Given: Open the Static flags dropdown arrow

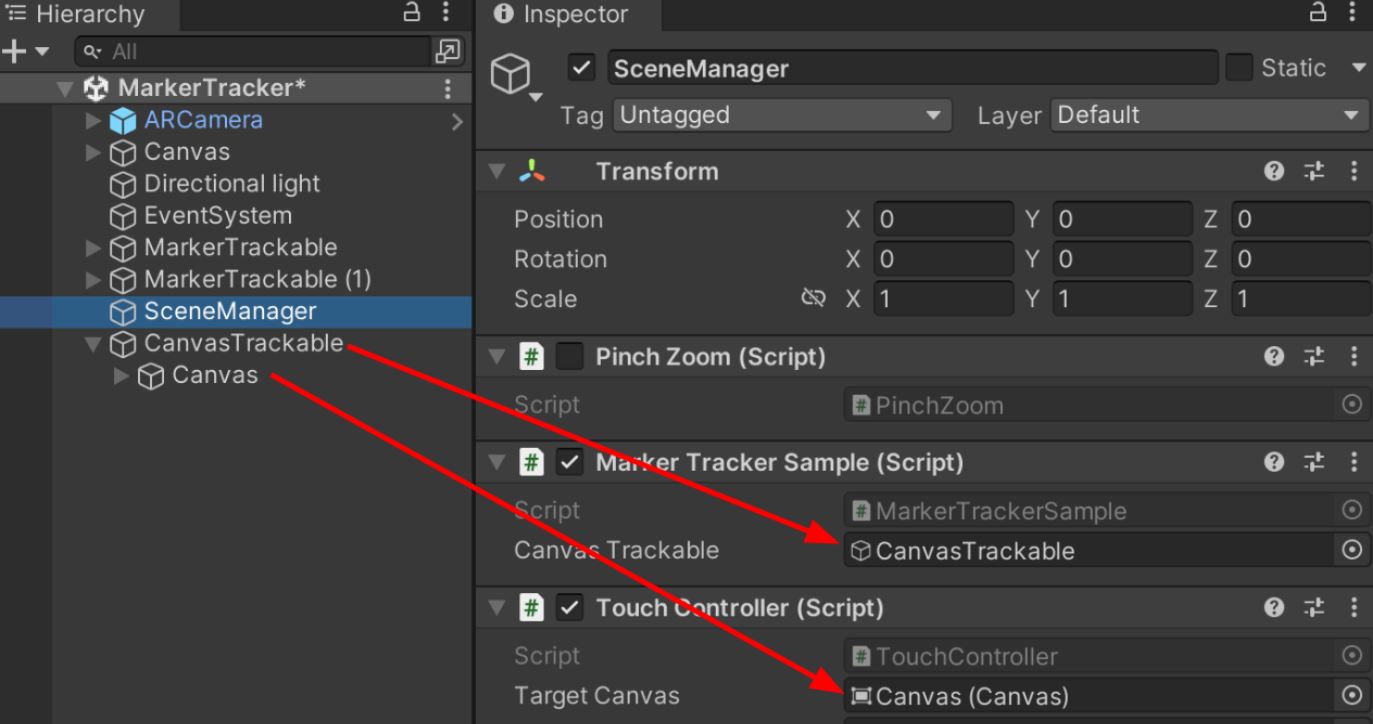Looking at the screenshot, I should pyautogui.click(x=1358, y=68).
